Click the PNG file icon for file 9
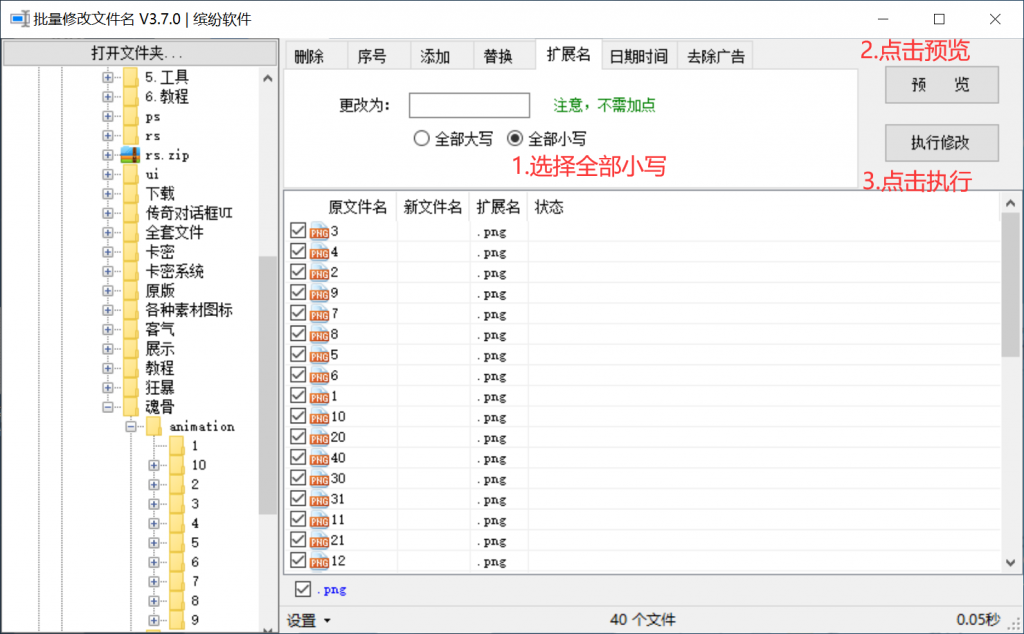This screenshot has width=1024, height=634. [319, 293]
